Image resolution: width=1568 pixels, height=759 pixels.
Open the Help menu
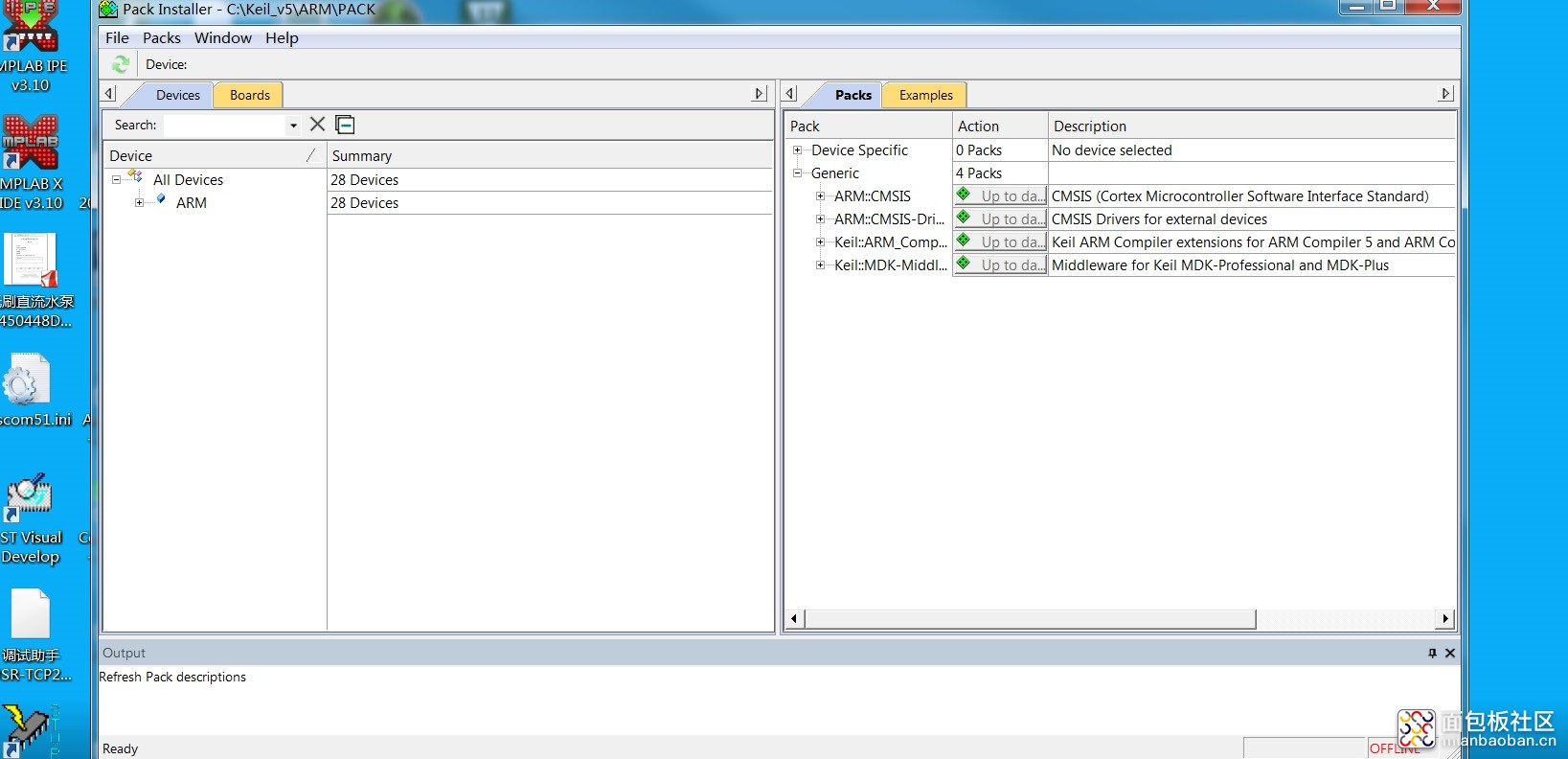point(282,38)
